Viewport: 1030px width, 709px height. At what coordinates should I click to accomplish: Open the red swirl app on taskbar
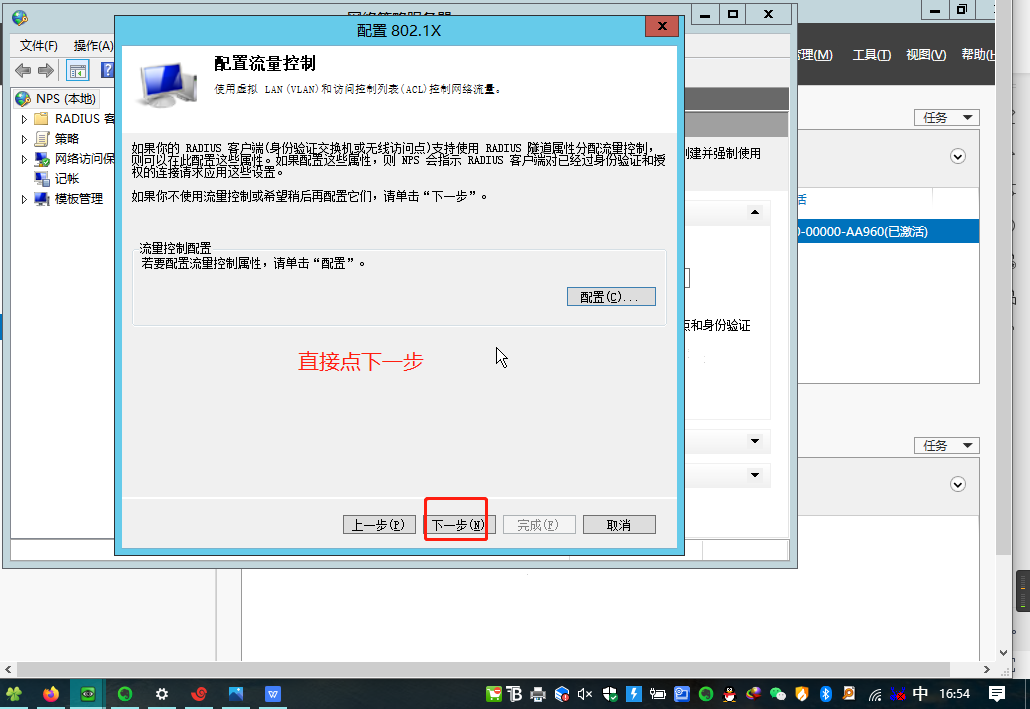[199, 694]
